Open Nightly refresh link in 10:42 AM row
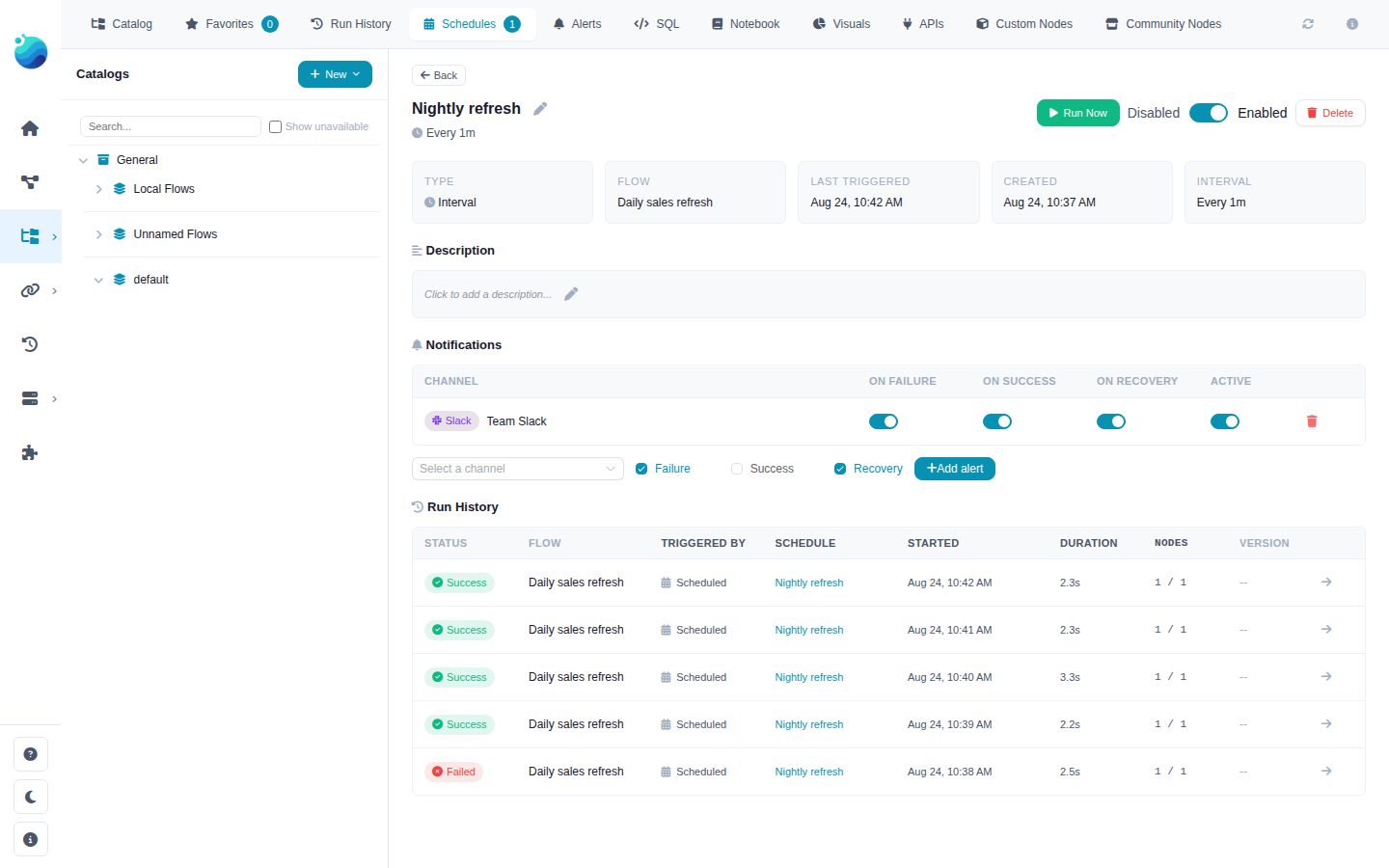 (x=809, y=583)
